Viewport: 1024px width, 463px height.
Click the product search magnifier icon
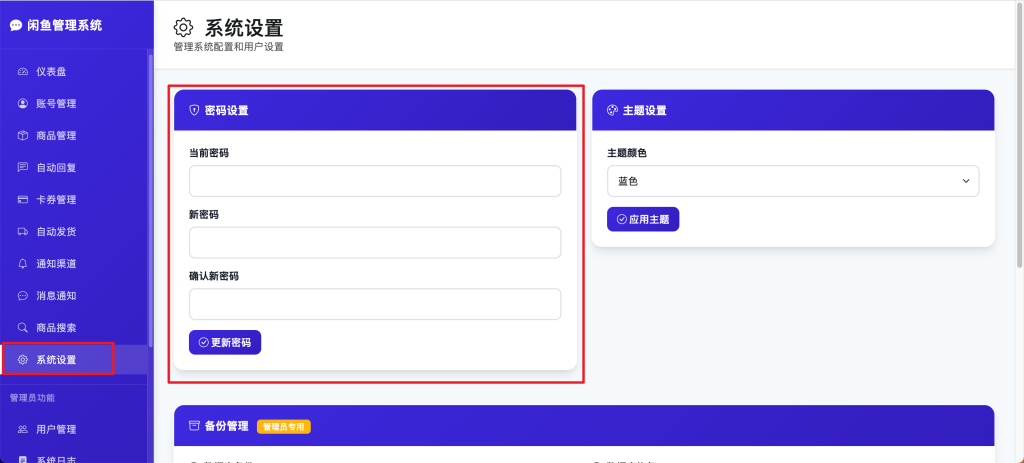click(x=23, y=328)
